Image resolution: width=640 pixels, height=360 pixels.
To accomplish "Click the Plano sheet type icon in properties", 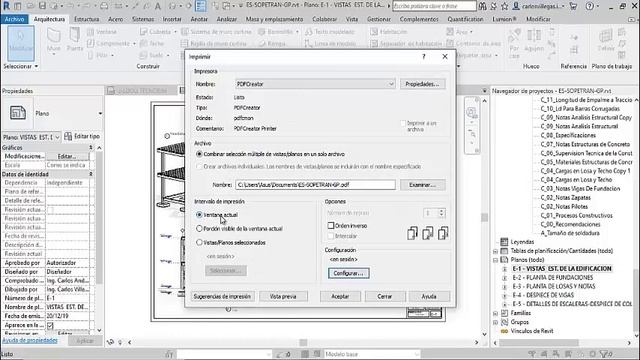I will (18, 113).
